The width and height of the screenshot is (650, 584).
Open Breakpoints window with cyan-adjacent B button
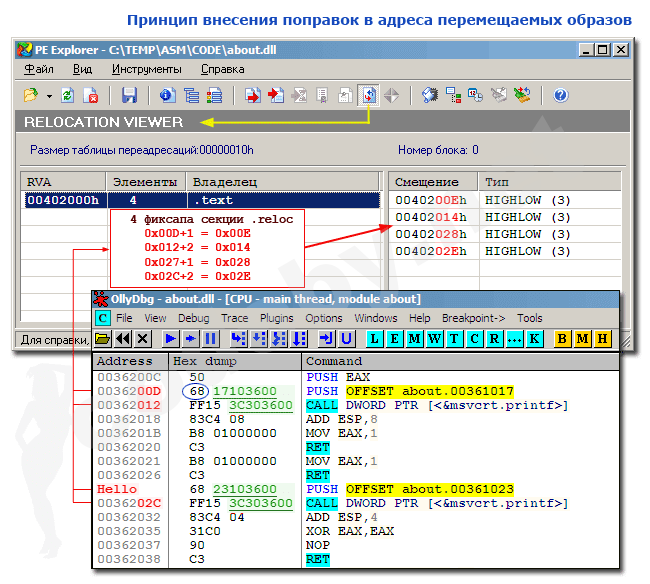click(562, 339)
